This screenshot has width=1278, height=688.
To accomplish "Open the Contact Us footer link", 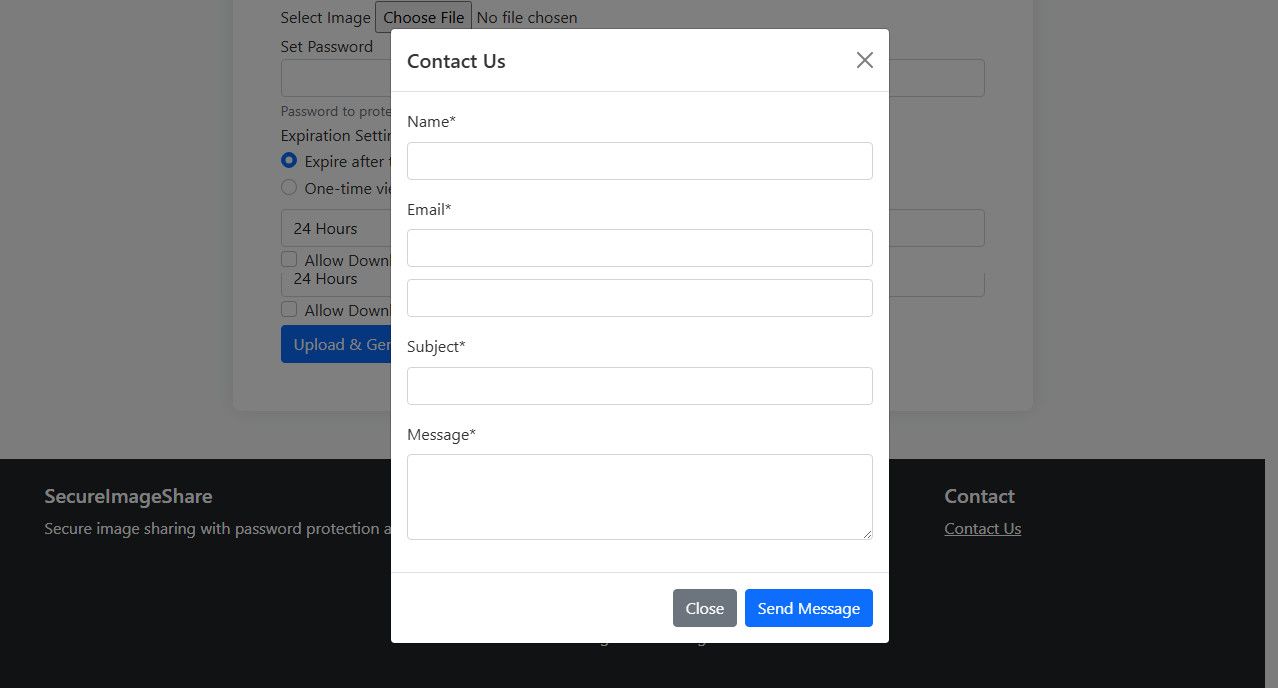I will point(982,529).
